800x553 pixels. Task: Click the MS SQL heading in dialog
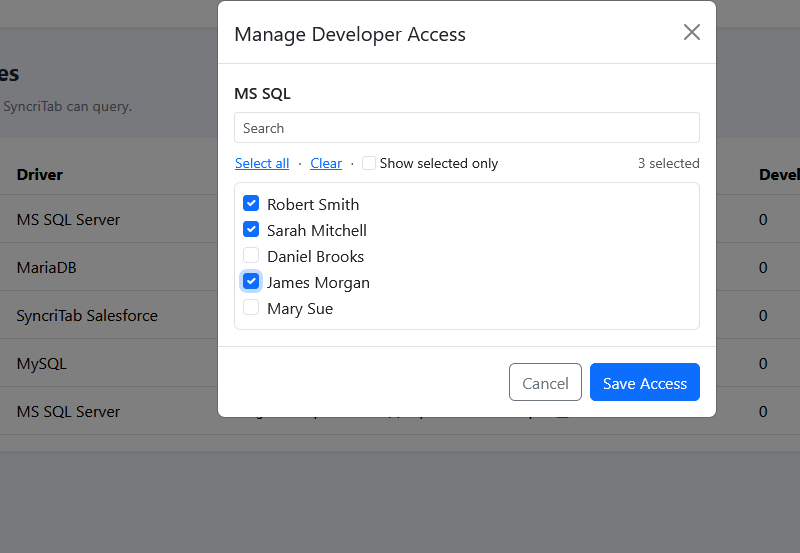(x=262, y=94)
